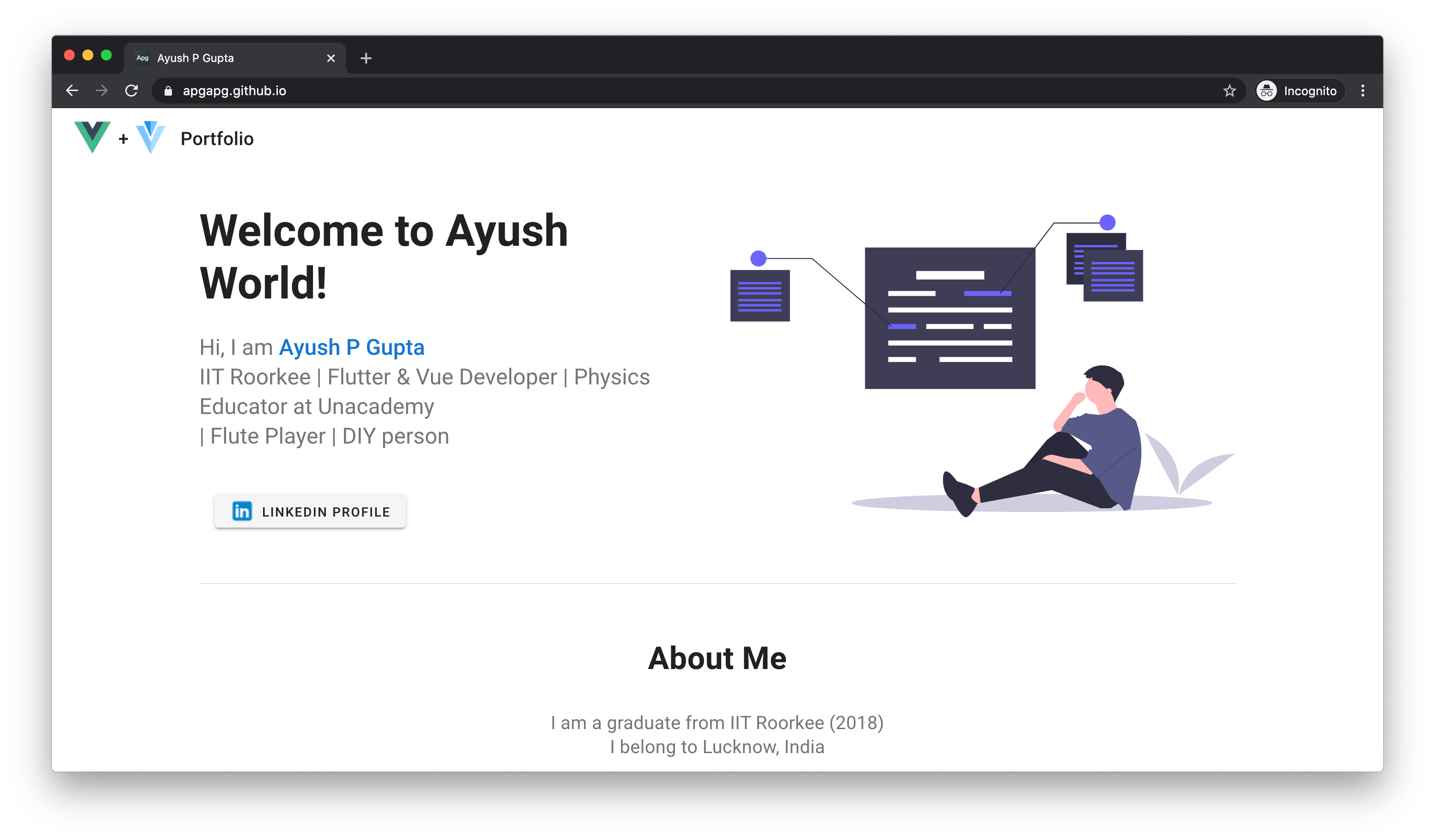
Task: Close the Ayush P Gupta tab
Action: (x=331, y=58)
